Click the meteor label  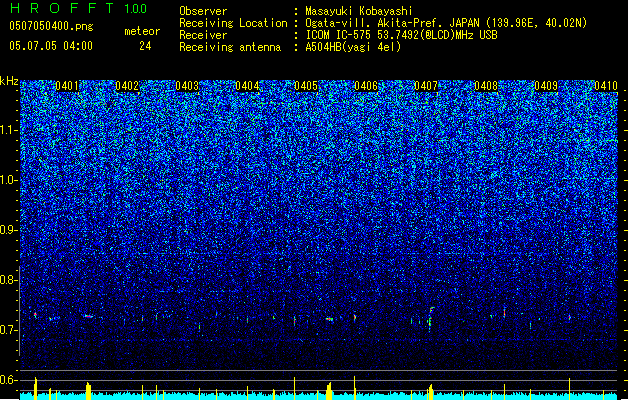(142, 31)
